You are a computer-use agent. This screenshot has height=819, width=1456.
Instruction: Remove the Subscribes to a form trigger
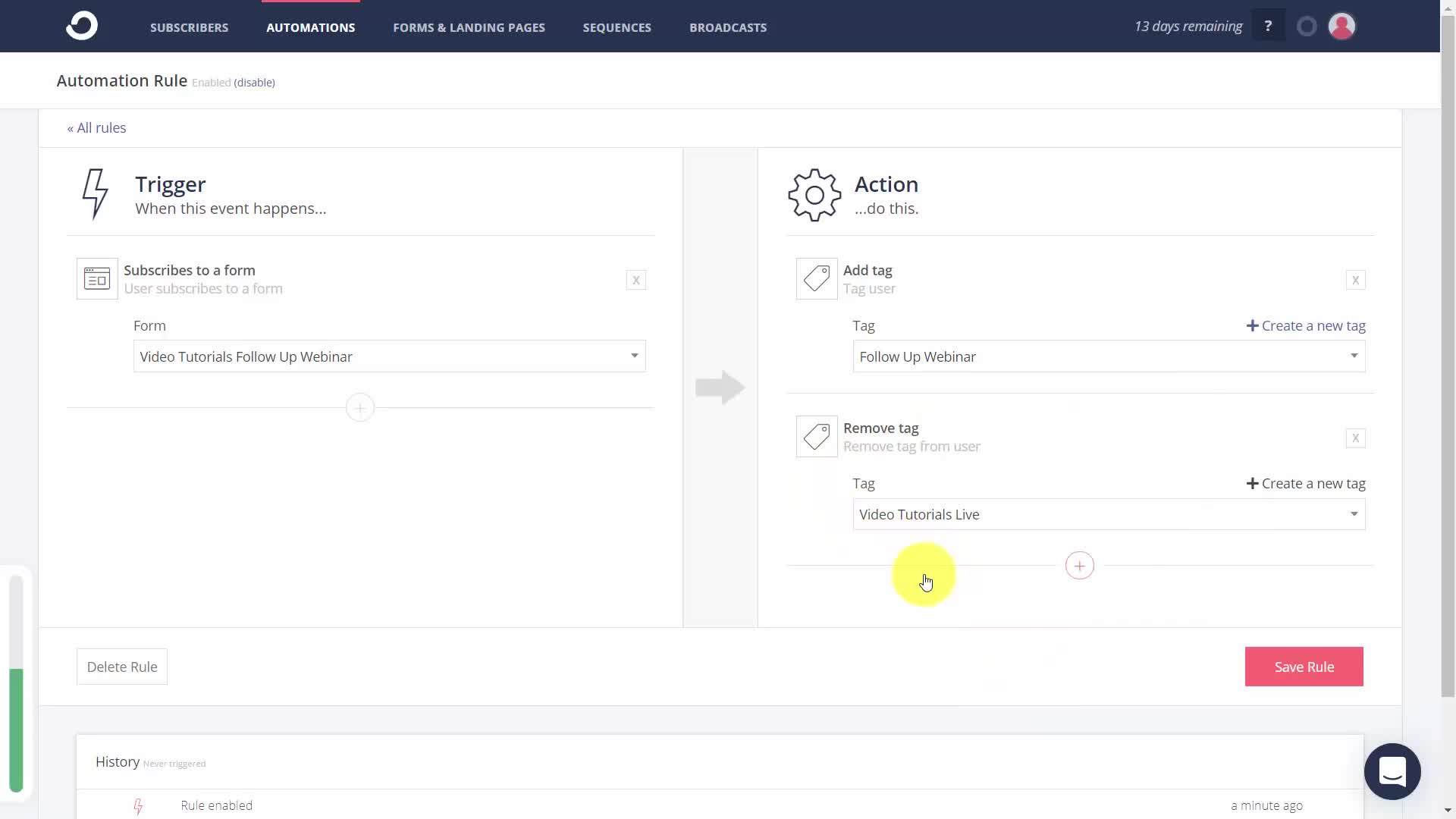[x=636, y=281]
